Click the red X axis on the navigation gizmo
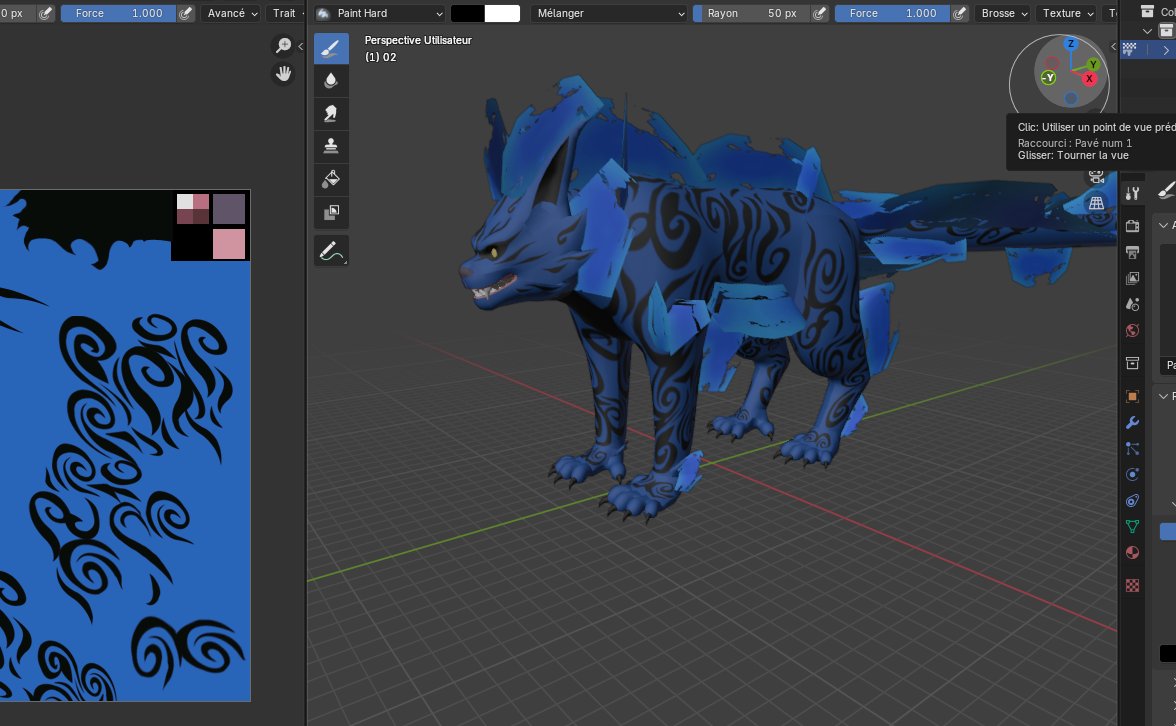Viewport: 1176px width, 726px height. (1089, 78)
